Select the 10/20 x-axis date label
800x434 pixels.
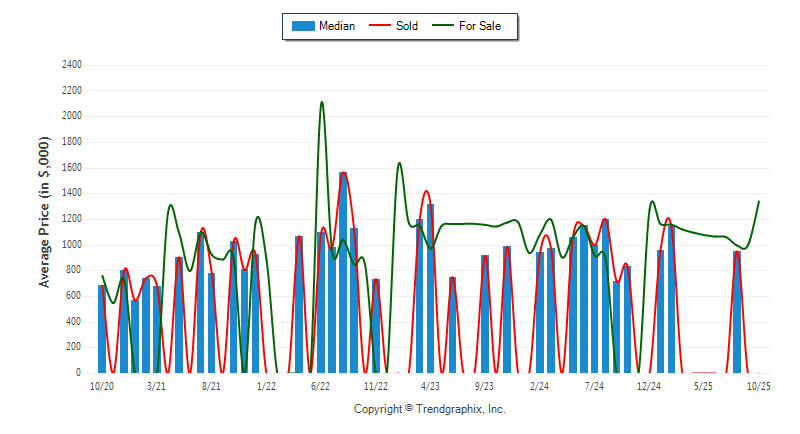coord(102,386)
